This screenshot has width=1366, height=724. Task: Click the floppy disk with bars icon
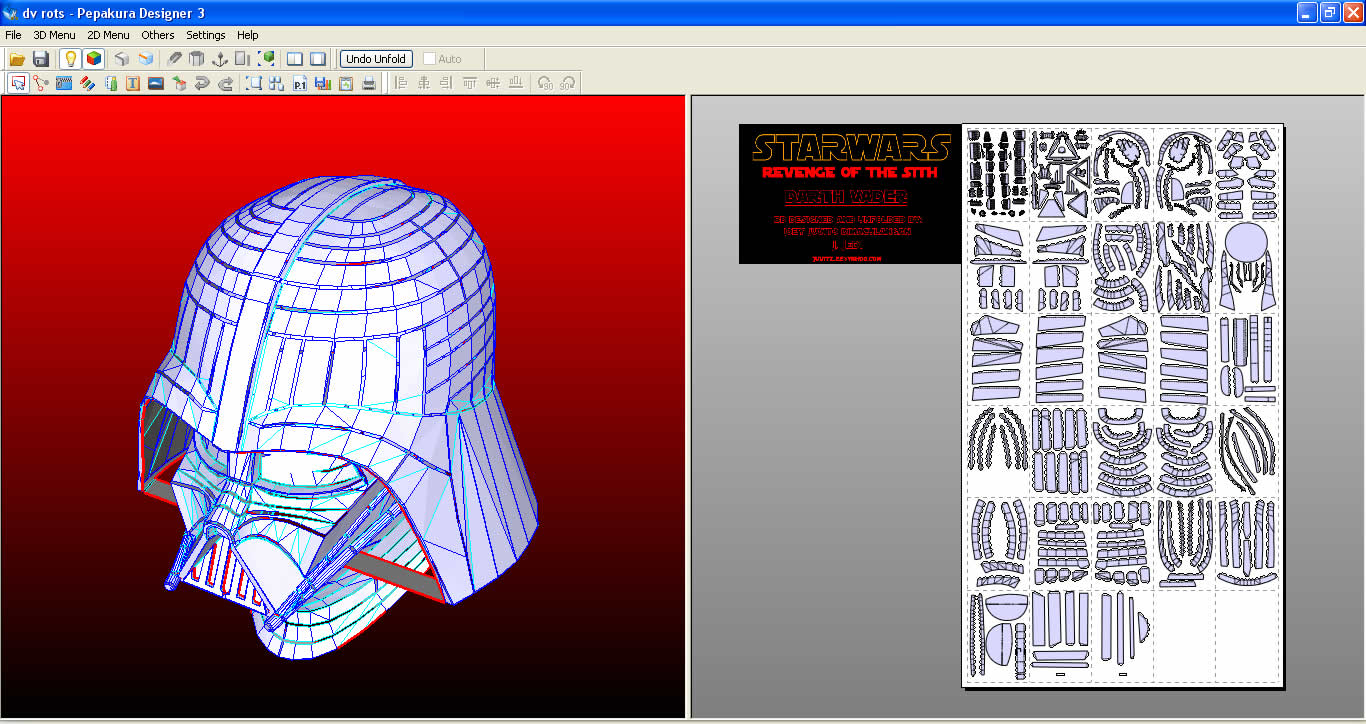[323, 83]
